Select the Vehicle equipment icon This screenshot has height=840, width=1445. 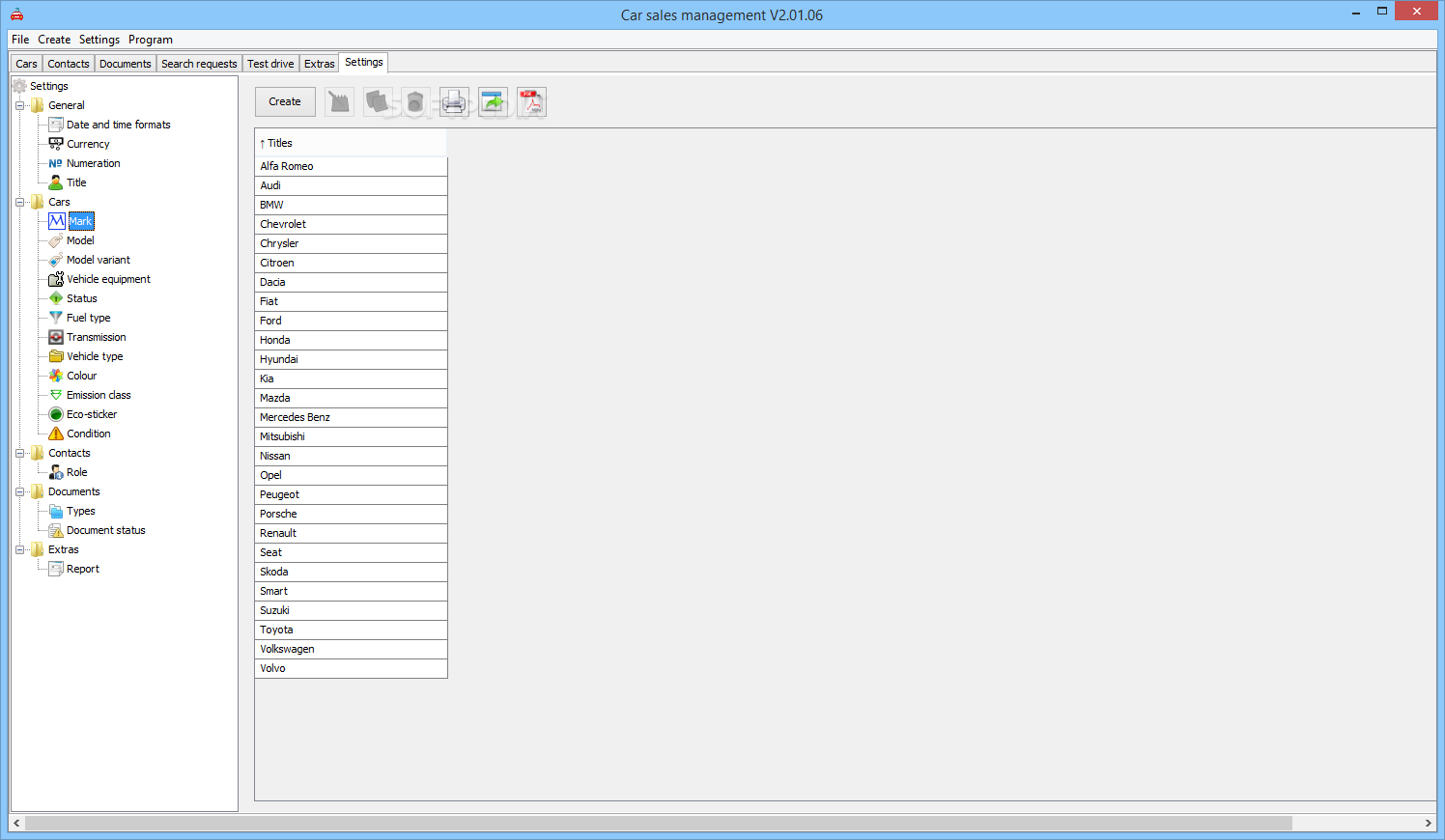pyautogui.click(x=56, y=279)
